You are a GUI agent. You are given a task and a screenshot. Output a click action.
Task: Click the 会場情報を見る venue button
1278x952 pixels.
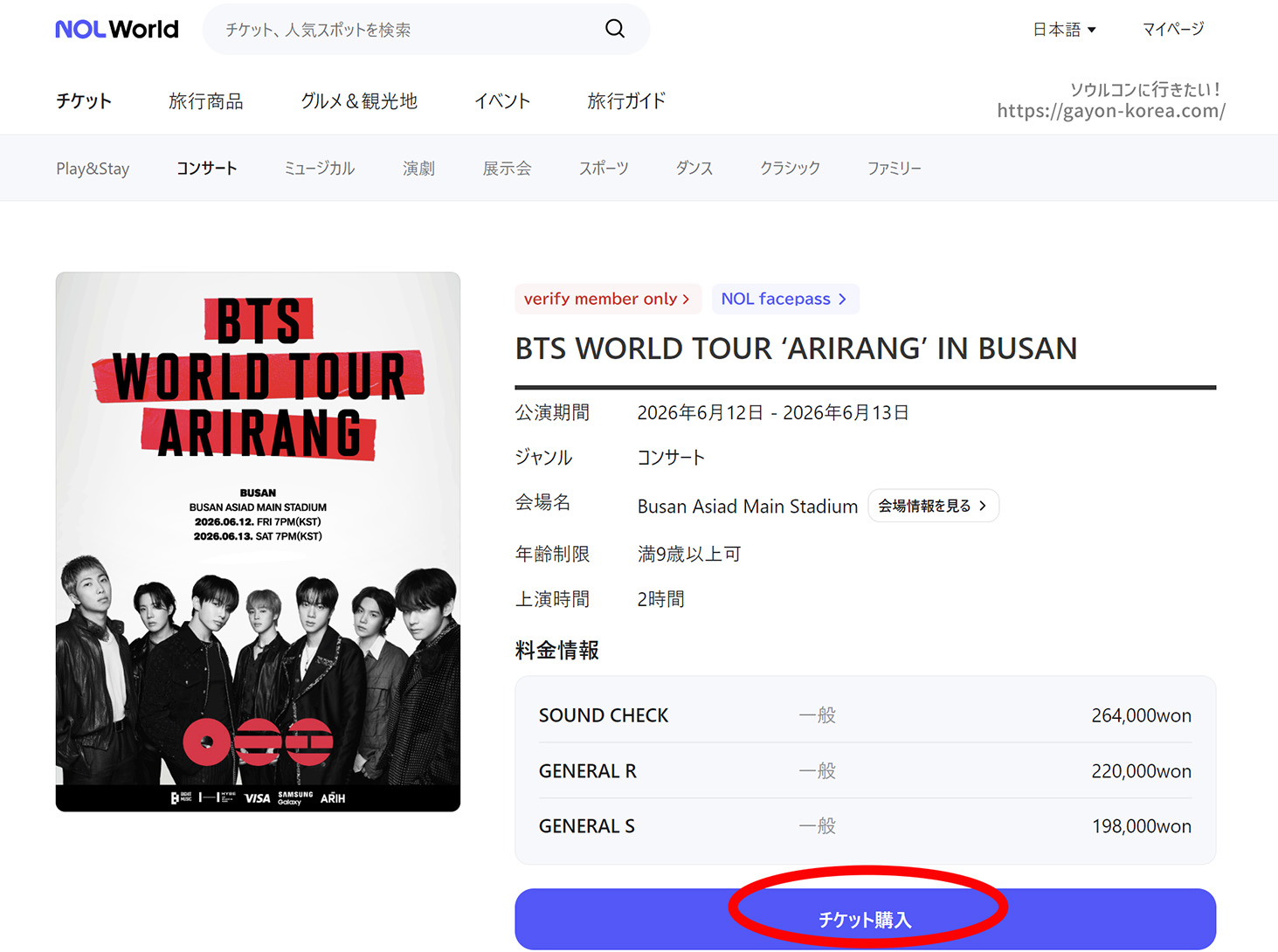[x=933, y=506]
